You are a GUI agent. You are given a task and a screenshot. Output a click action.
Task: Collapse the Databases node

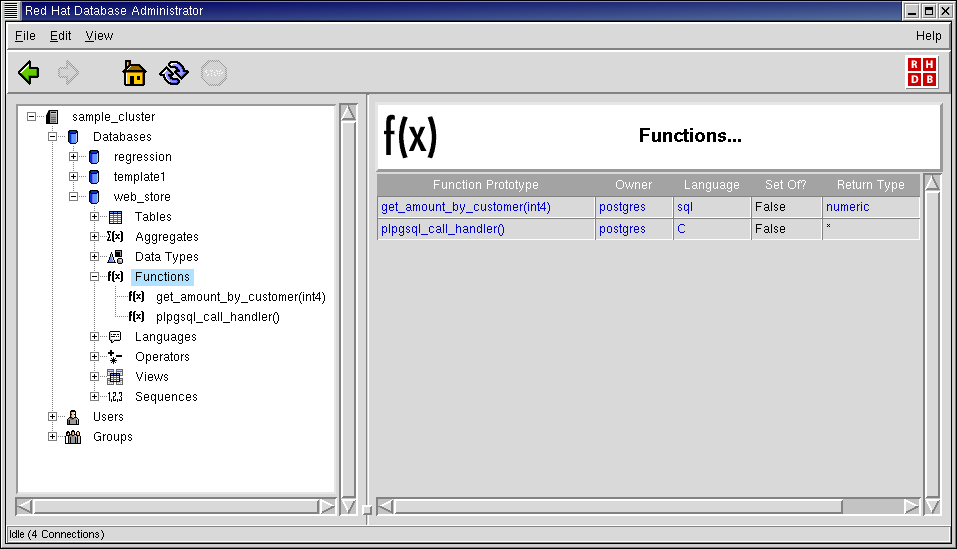[52, 137]
